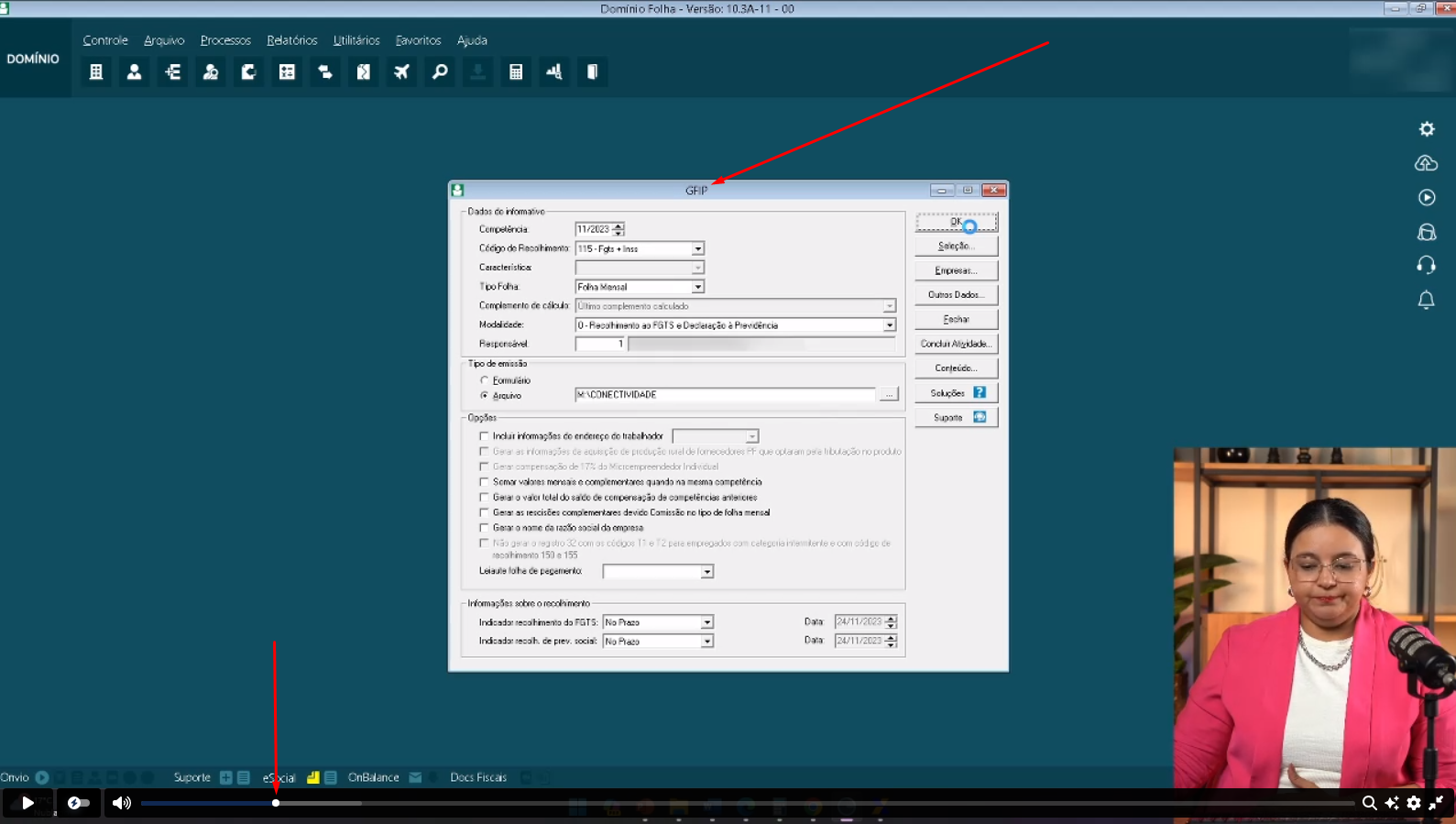Exit fullscreen in video player
The image size is (1456, 824).
[x=1436, y=803]
